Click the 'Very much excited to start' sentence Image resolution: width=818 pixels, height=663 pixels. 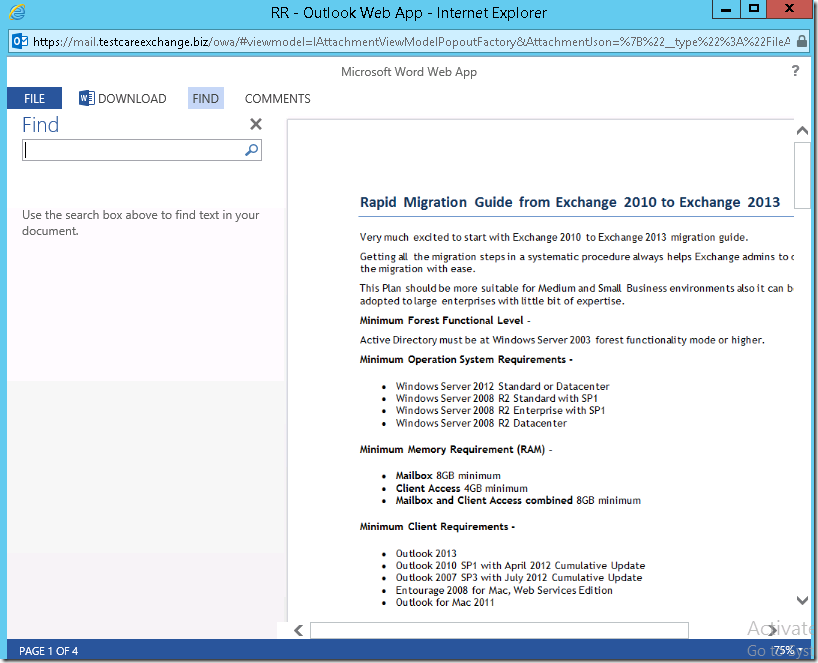[554, 237]
